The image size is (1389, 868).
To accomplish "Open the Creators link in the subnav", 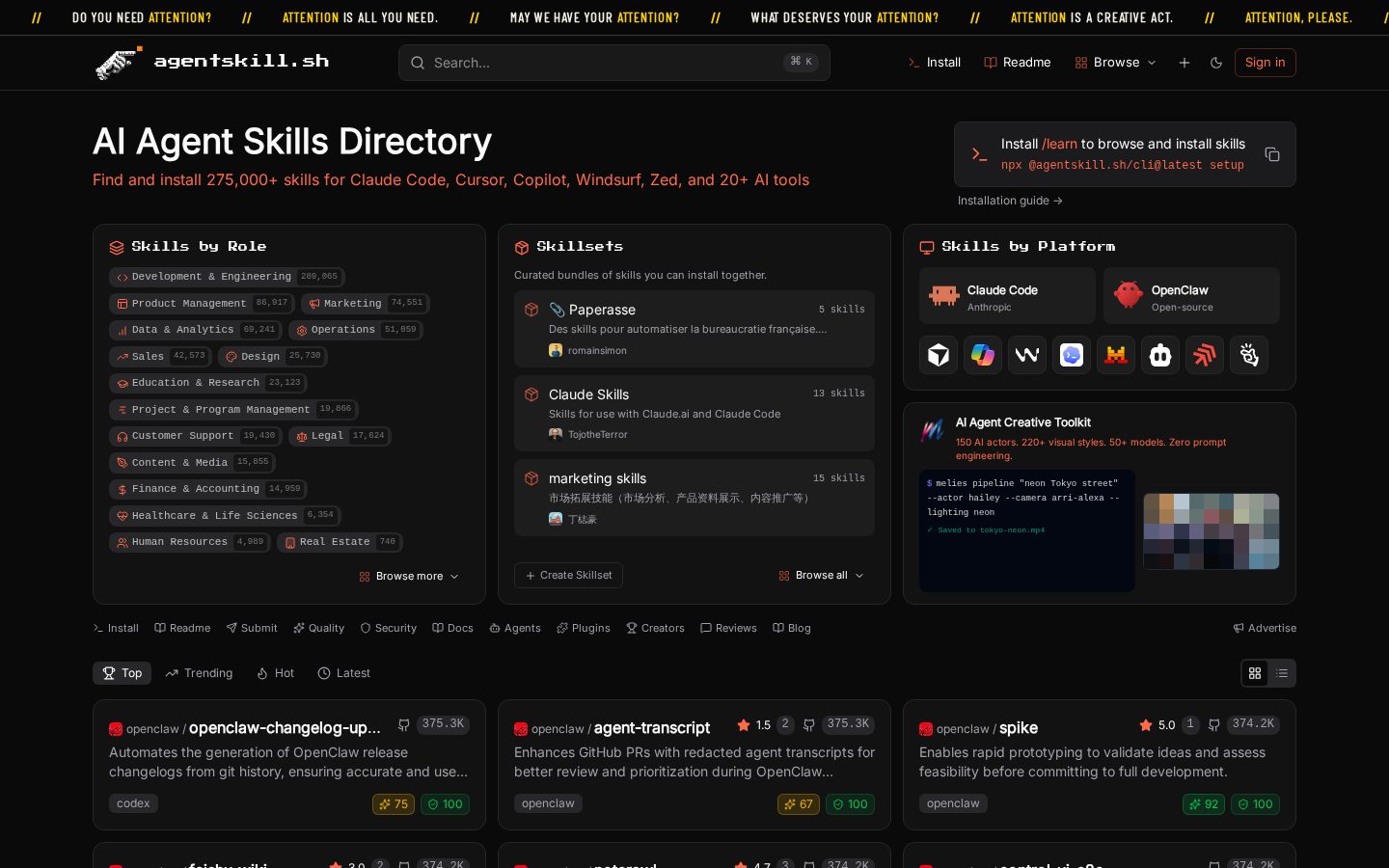I will click(x=655, y=628).
